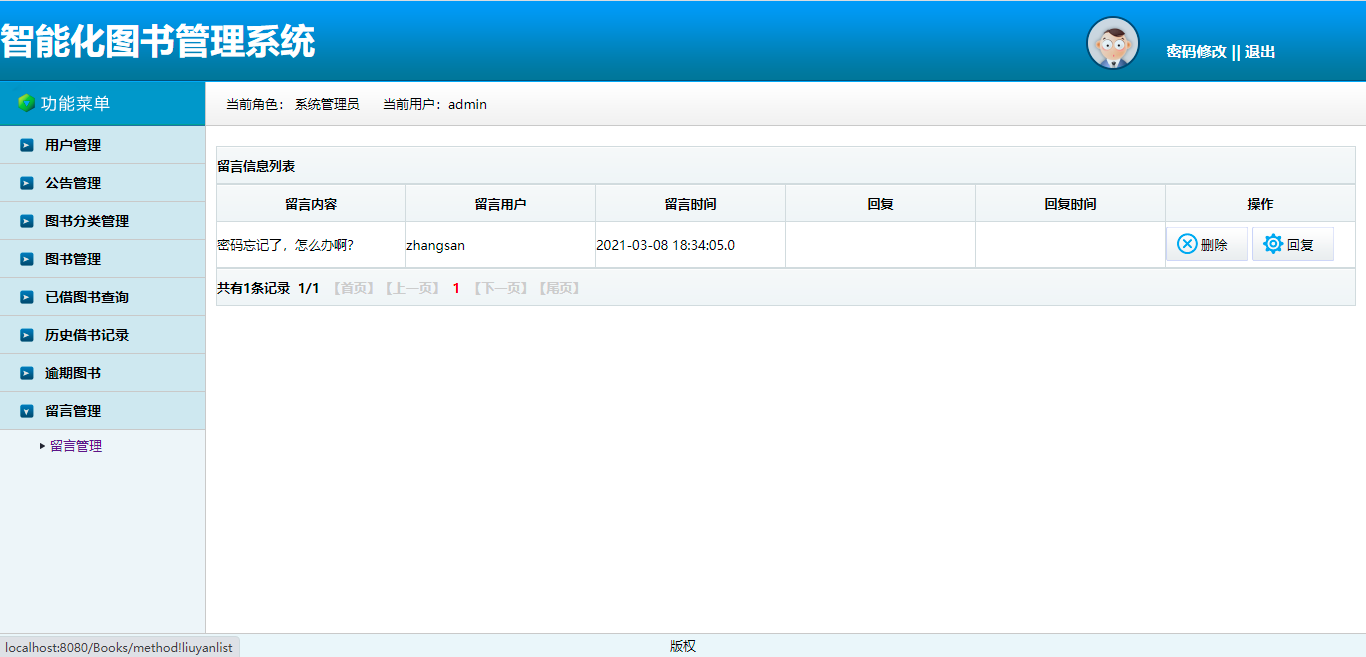Click the 退出 logout link
1366x657 pixels.
click(1260, 52)
